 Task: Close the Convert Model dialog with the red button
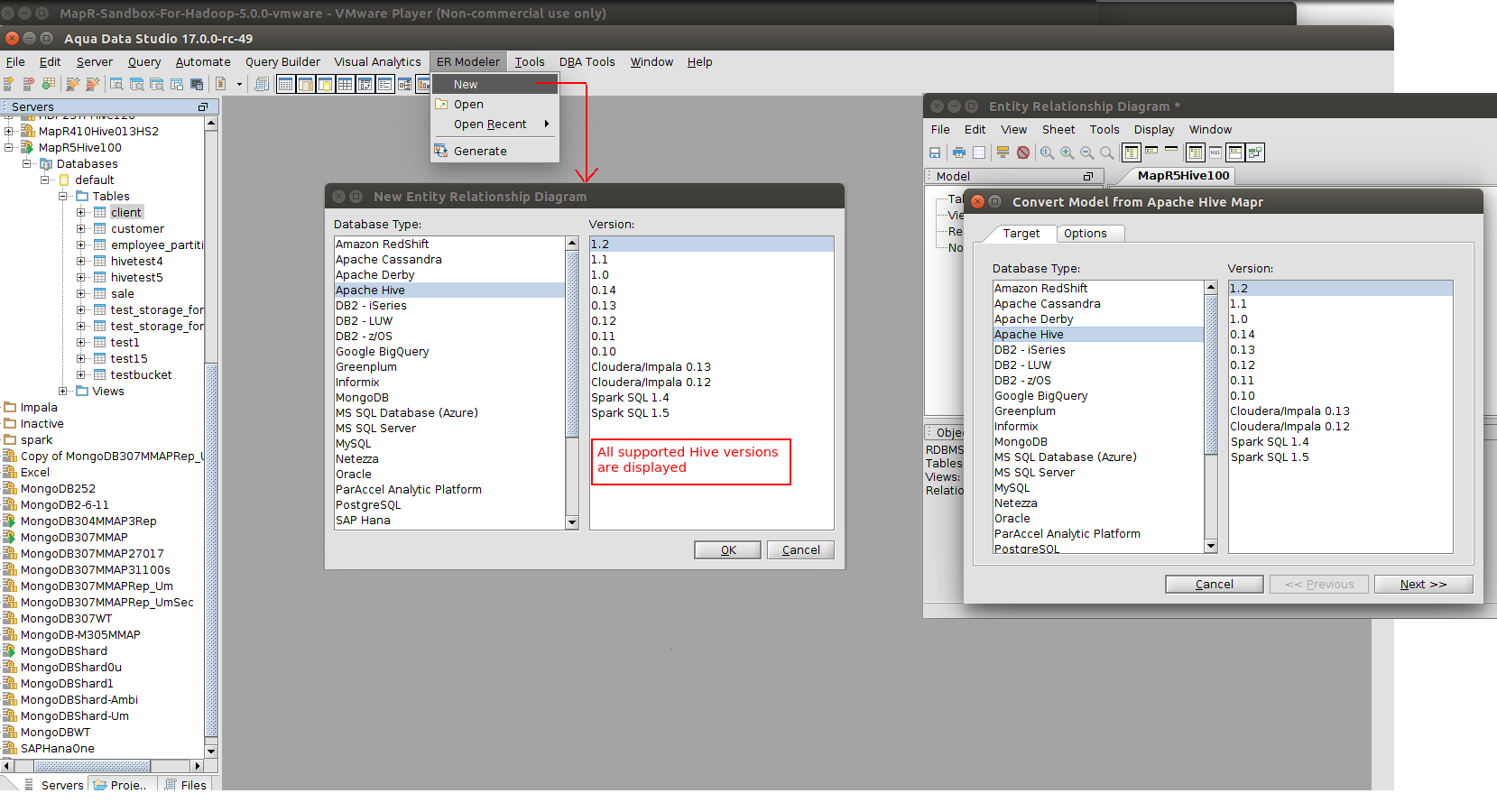pyautogui.click(x=977, y=201)
